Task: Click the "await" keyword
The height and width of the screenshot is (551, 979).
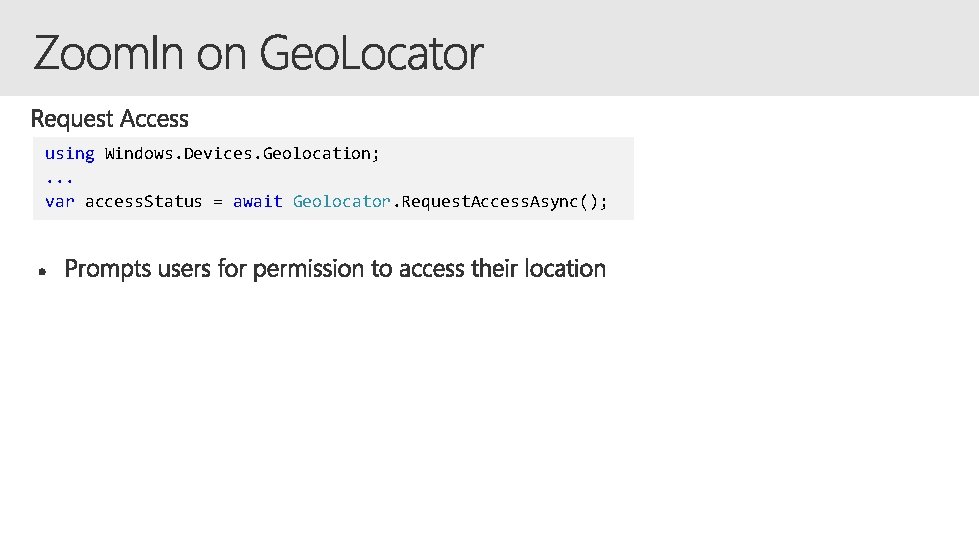Action: pos(257,201)
